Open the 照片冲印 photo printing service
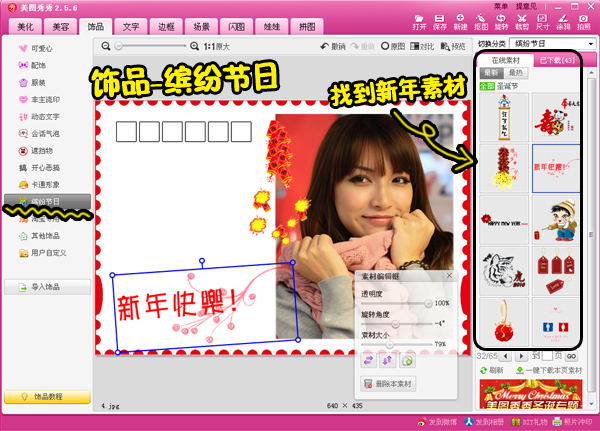600x431 pixels. click(572, 422)
